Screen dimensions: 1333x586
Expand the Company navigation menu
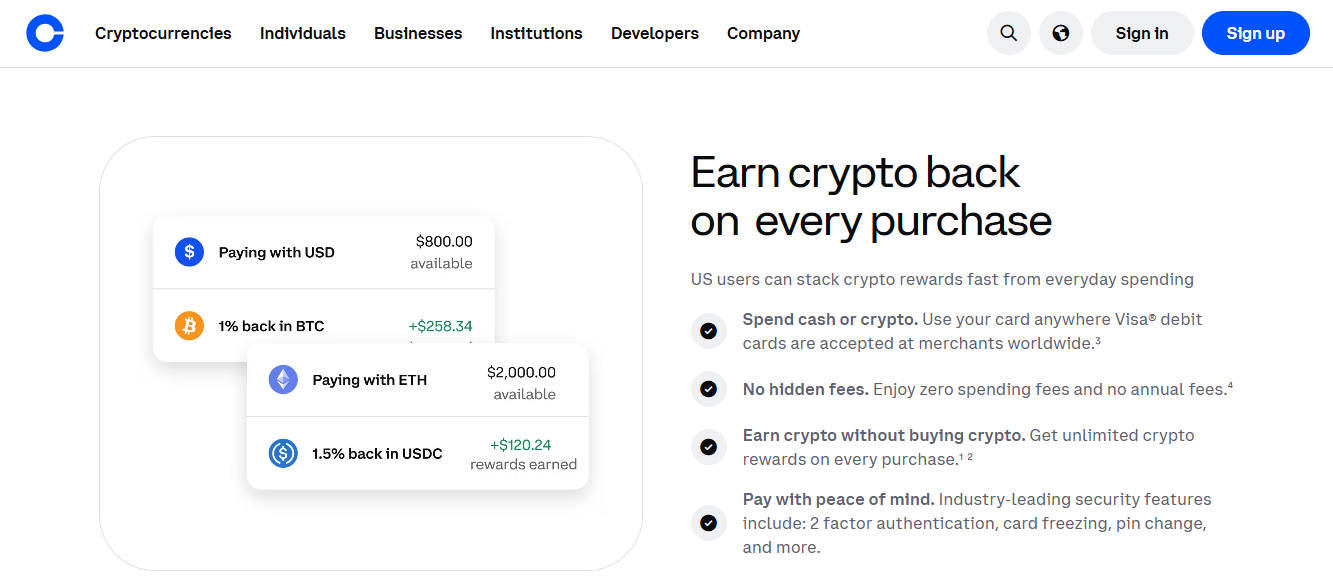tap(763, 33)
